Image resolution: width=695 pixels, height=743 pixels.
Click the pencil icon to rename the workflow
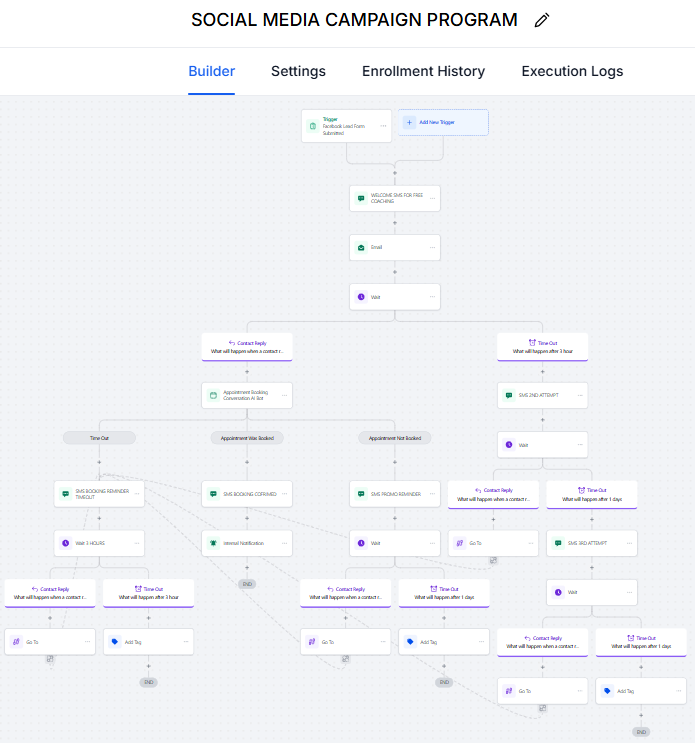pyautogui.click(x=542, y=20)
